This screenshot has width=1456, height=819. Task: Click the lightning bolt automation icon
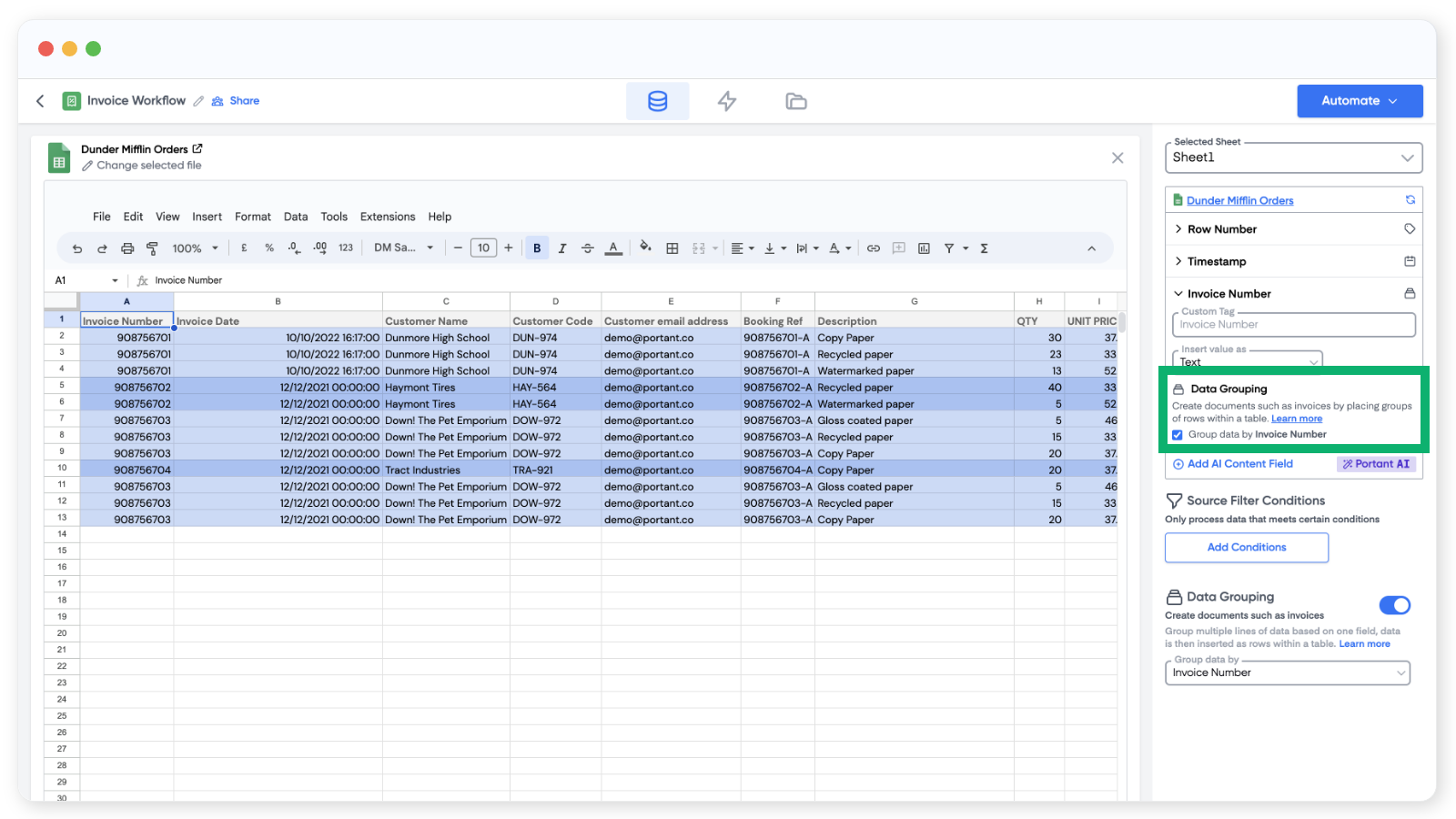[726, 101]
